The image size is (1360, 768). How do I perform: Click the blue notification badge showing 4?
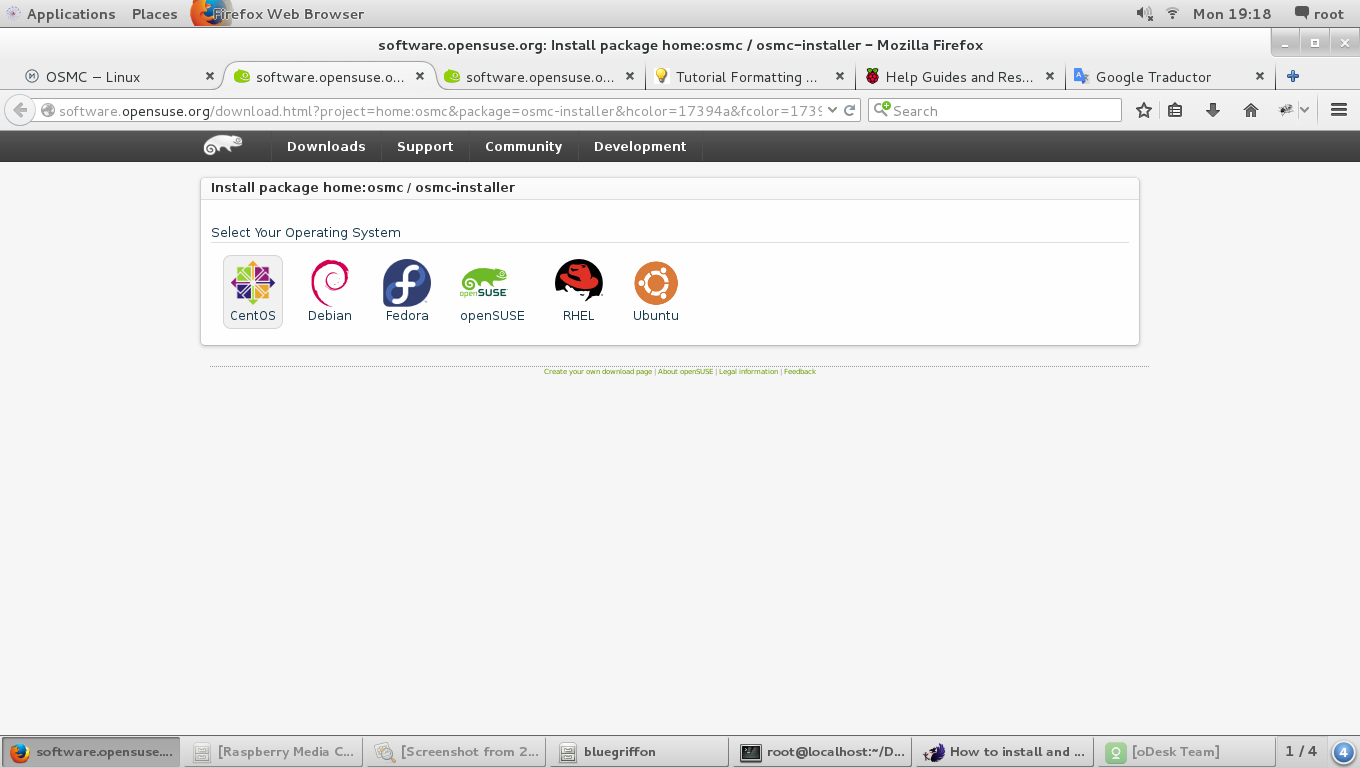(x=1344, y=752)
